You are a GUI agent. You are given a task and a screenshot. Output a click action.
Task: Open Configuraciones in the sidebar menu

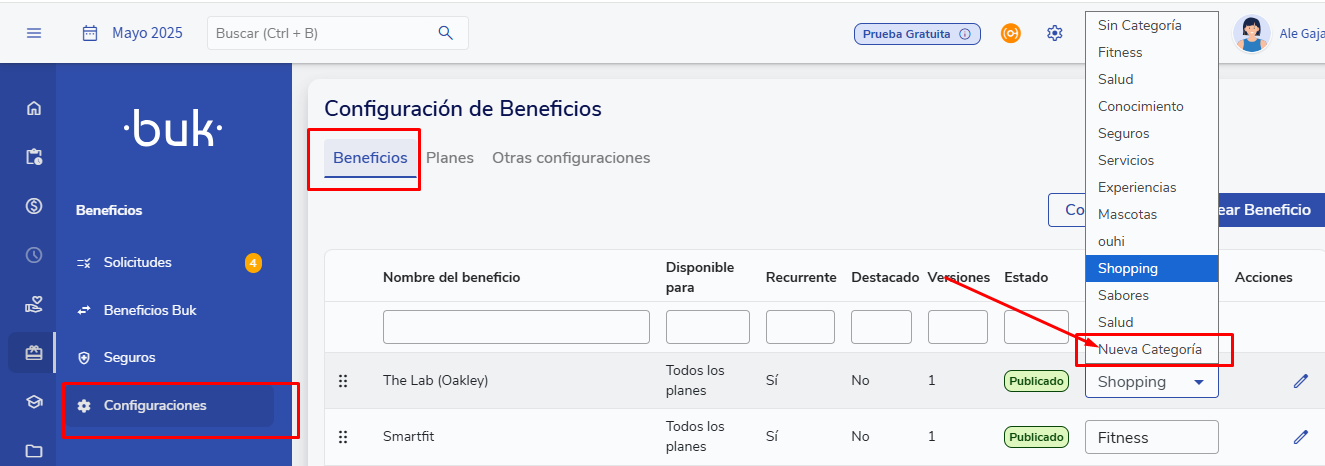coord(155,405)
